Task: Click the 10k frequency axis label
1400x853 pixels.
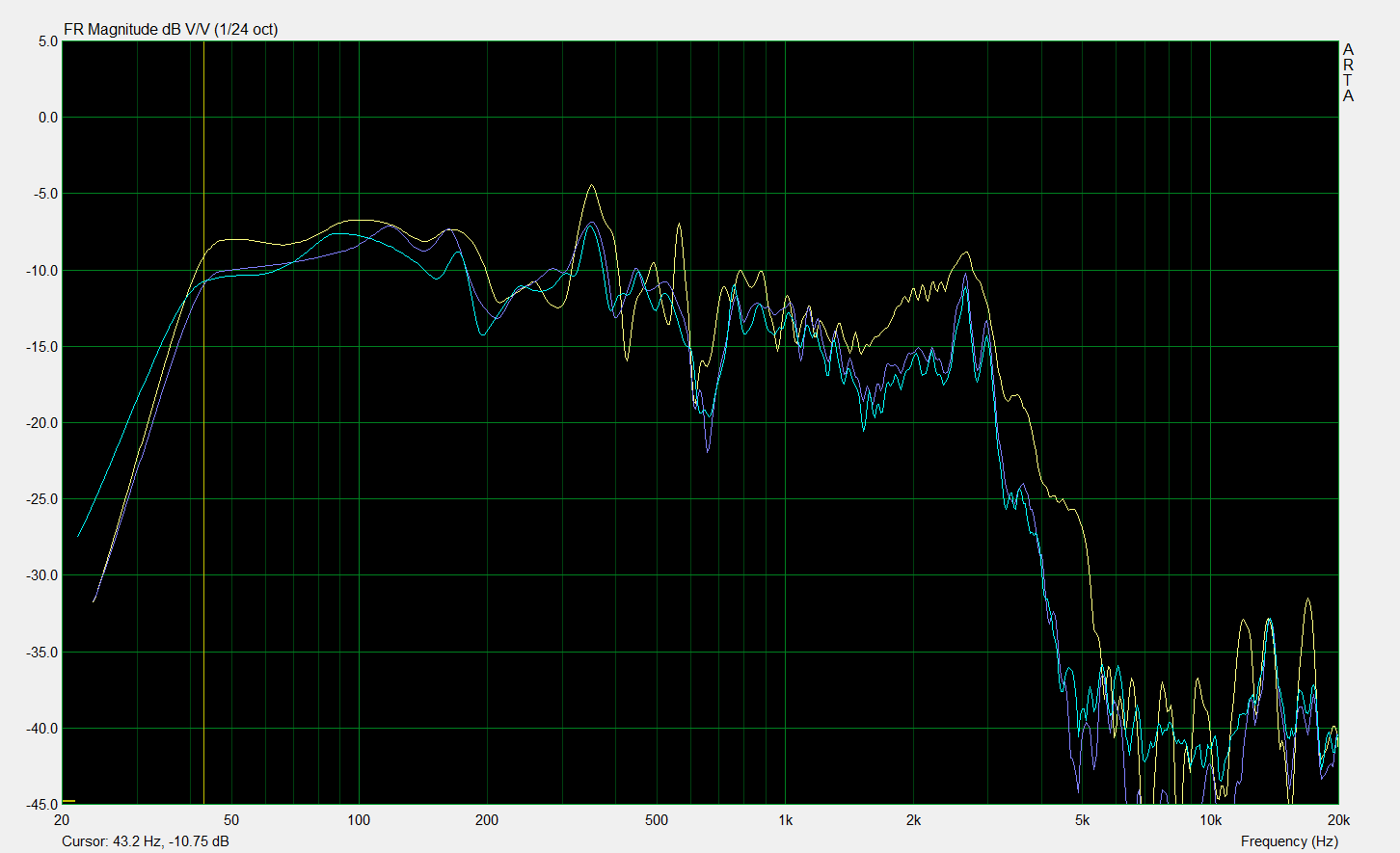Action: pyautogui.click(x=1211, y=820)
